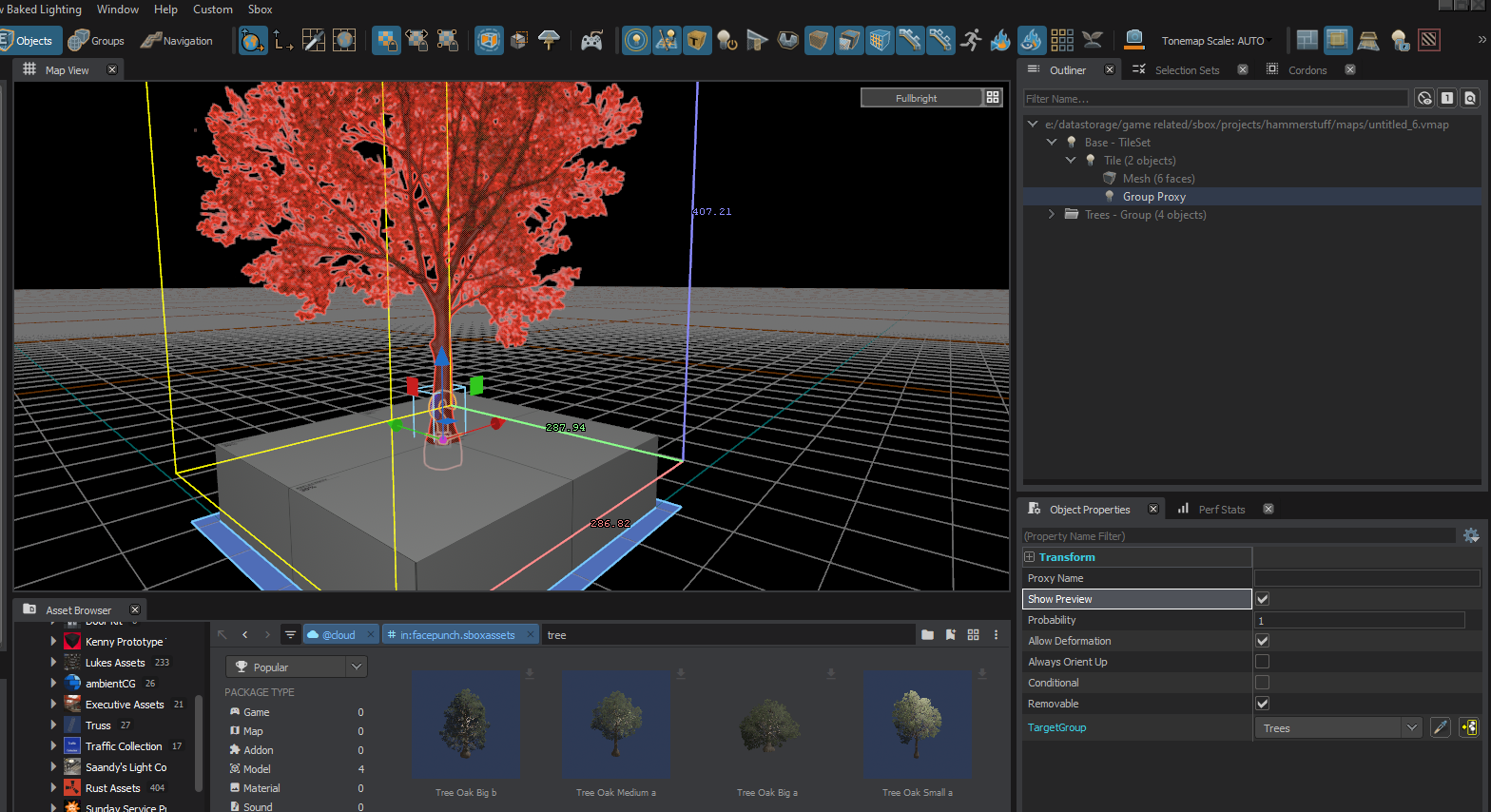Select Mesh (6 faces) in Outliner
Image resolution: width=1491 pixels, height=812 pixels.
[1158, 179]
